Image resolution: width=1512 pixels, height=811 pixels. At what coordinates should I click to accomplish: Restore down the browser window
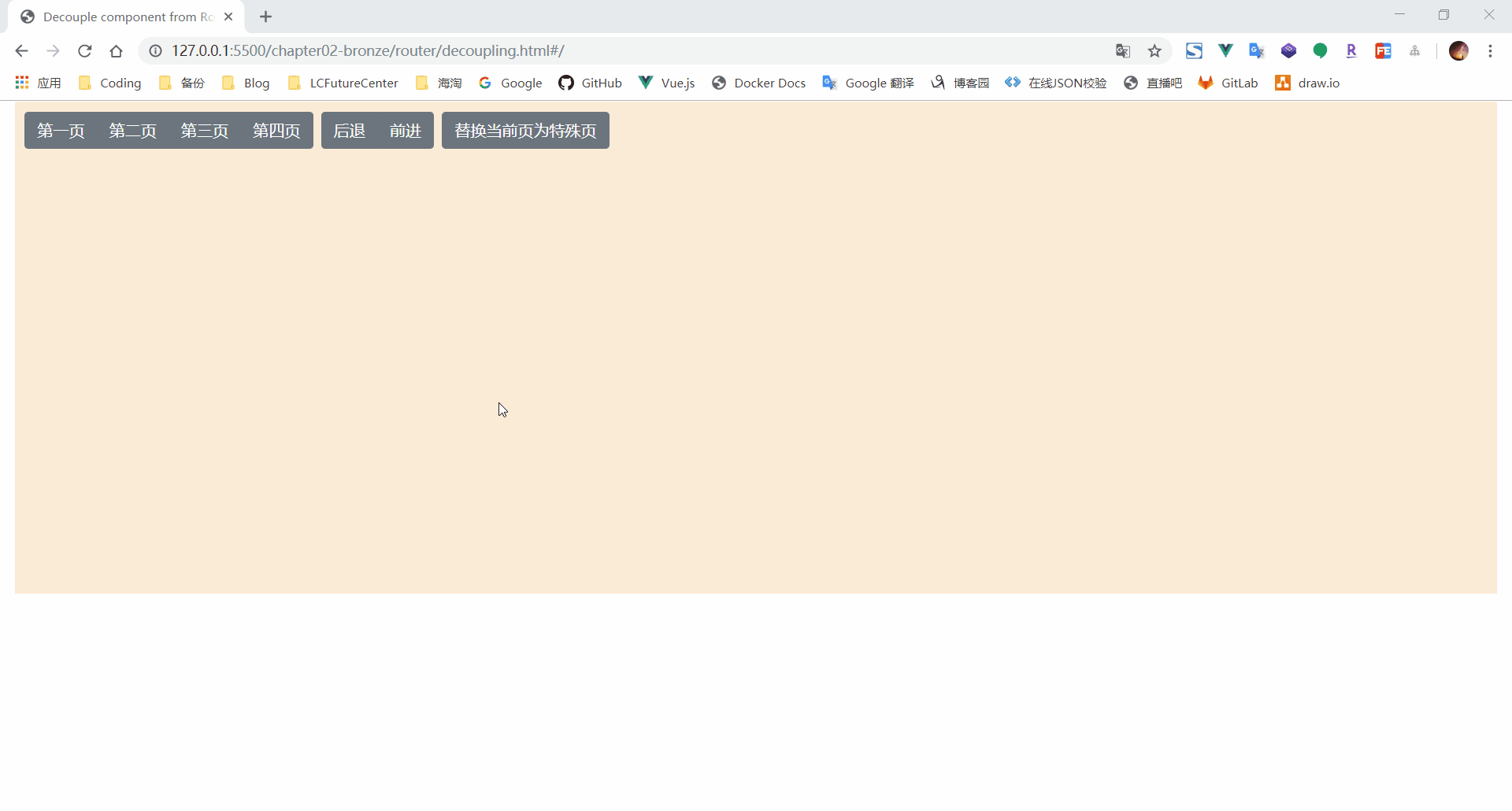(x=1443, y=15)
